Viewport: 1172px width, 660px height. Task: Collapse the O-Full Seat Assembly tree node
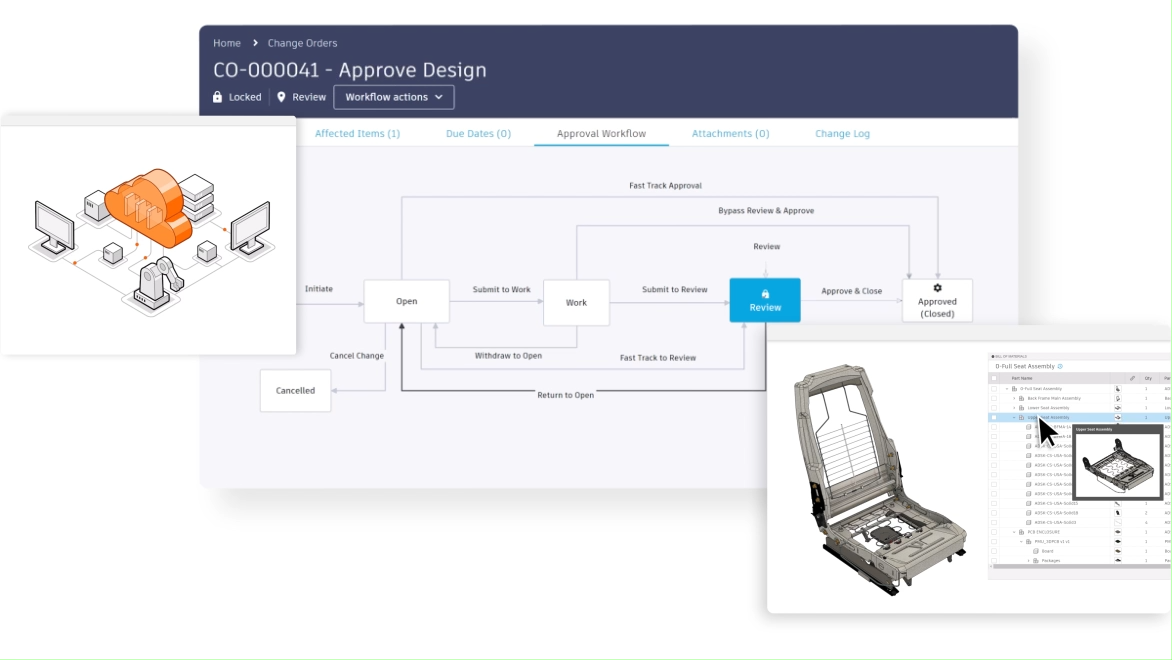click(1007, 389)
